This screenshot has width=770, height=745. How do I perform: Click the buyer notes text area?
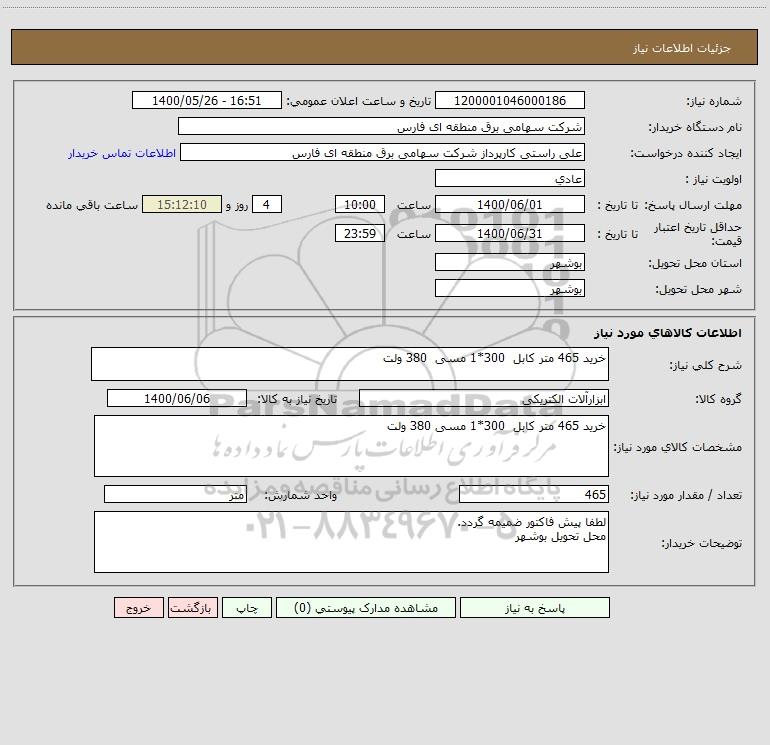351,542
